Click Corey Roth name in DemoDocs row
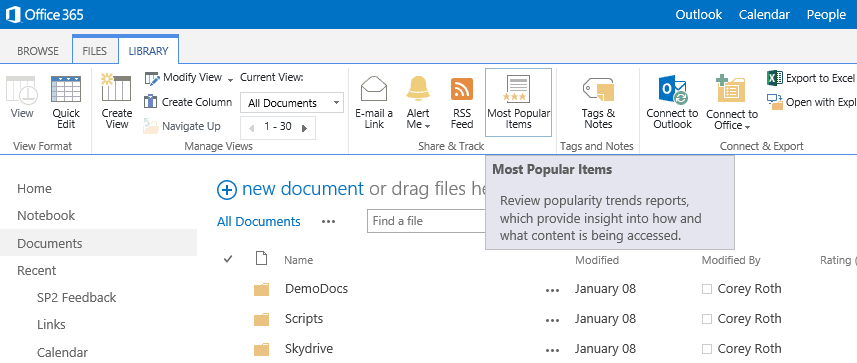 coord(749,289)
